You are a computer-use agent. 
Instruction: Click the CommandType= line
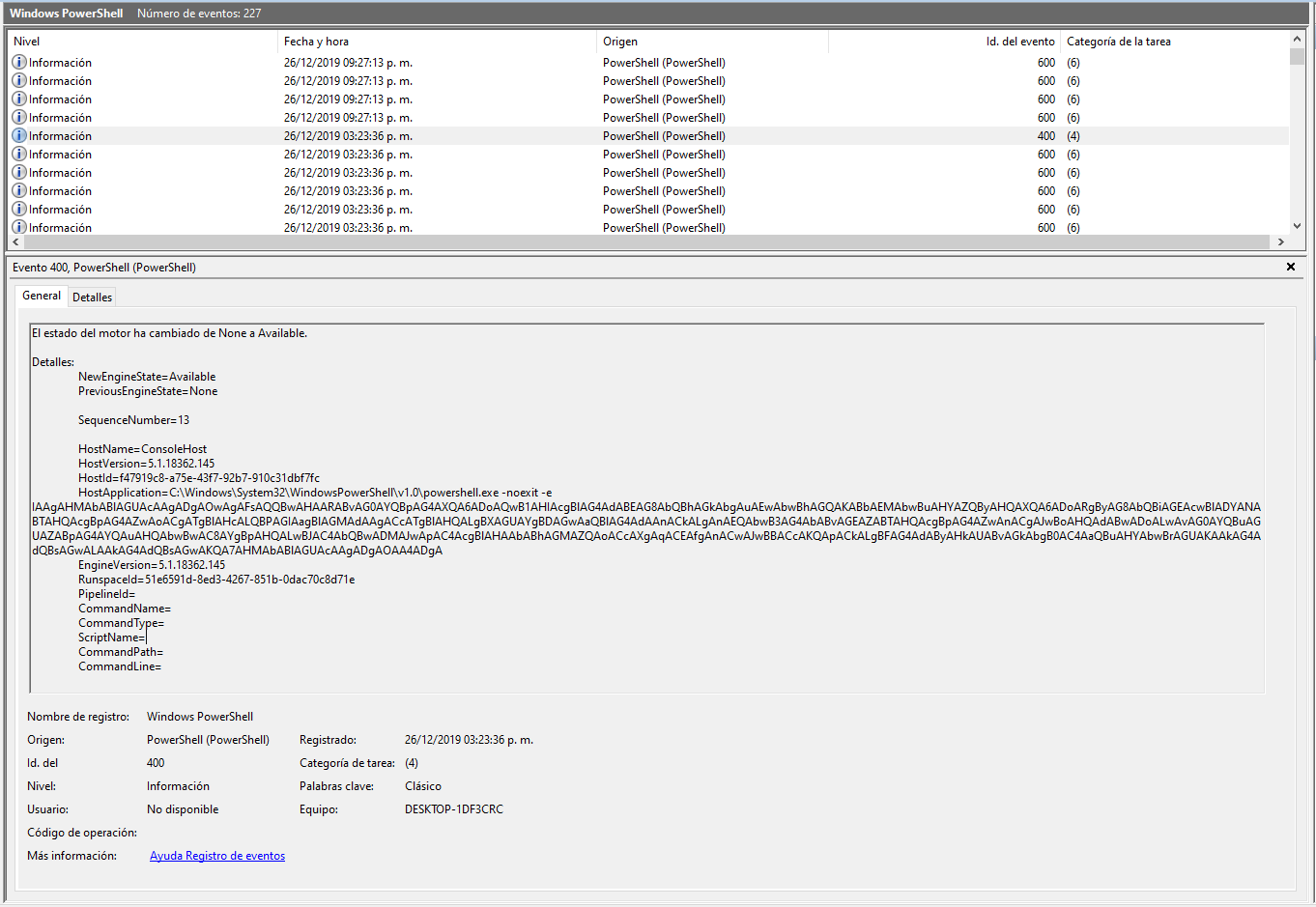pos(121,623)
